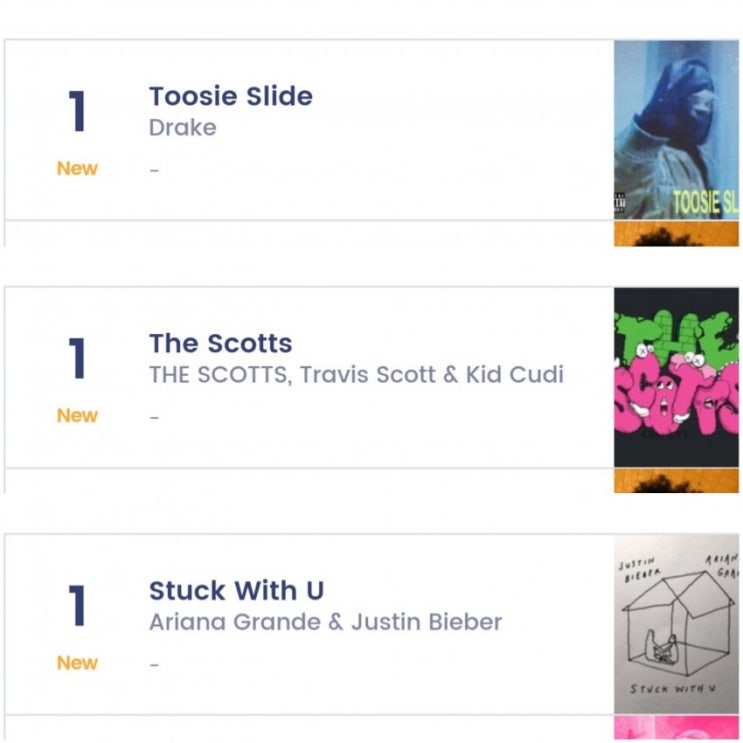This screenshot has width=743, height=743.
Task: Select The Scotts song title
Action: click(221, 344)
